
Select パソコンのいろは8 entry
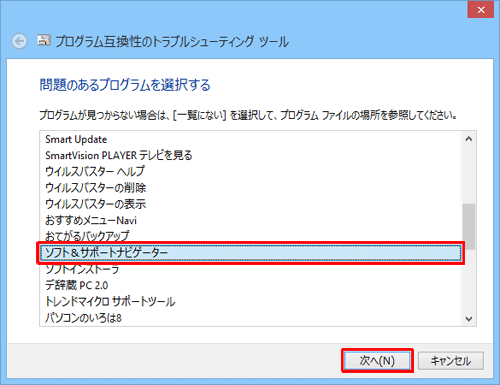tap(251, 318)
